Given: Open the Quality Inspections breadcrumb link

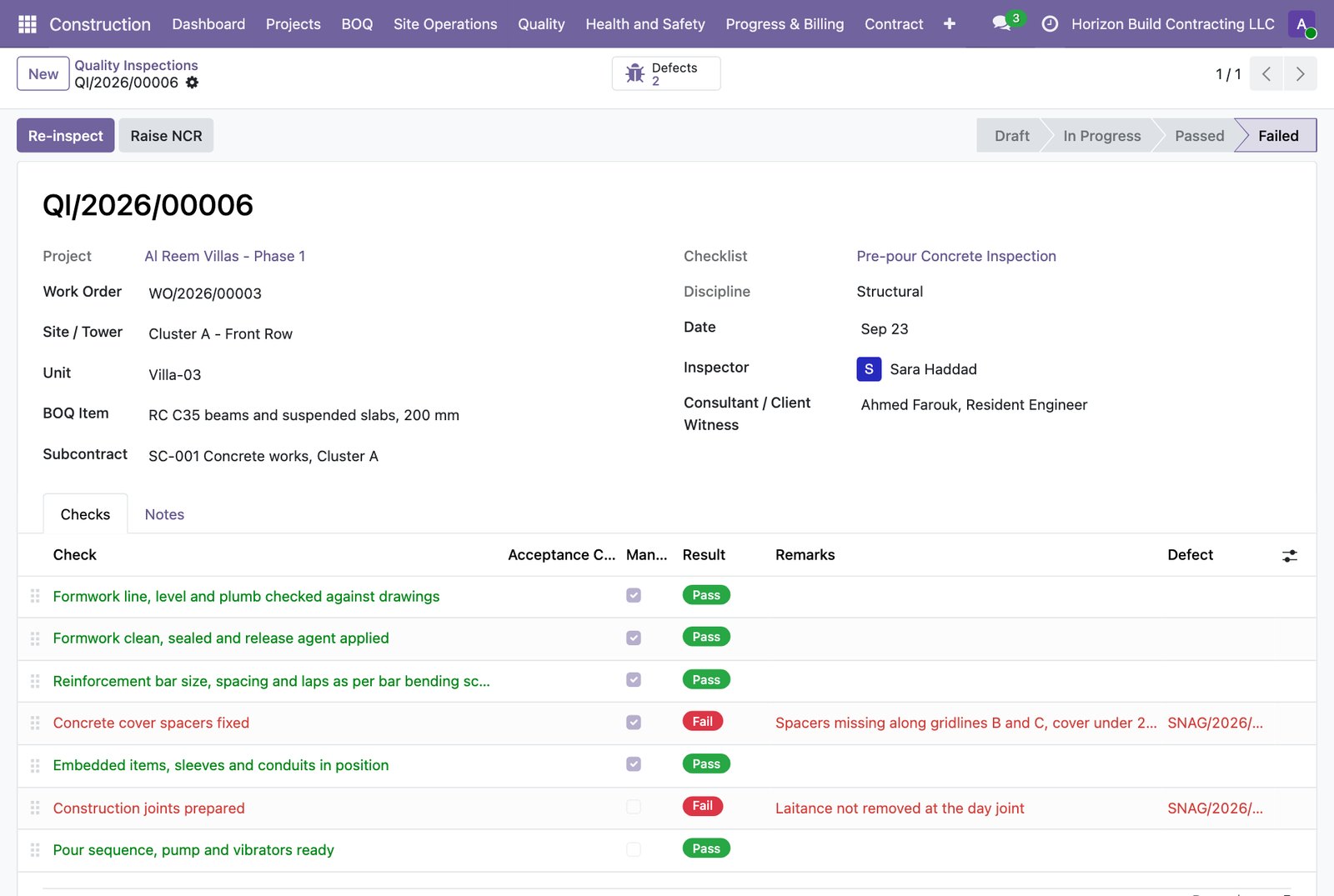Looking at the screenshot, I should 136,65.
